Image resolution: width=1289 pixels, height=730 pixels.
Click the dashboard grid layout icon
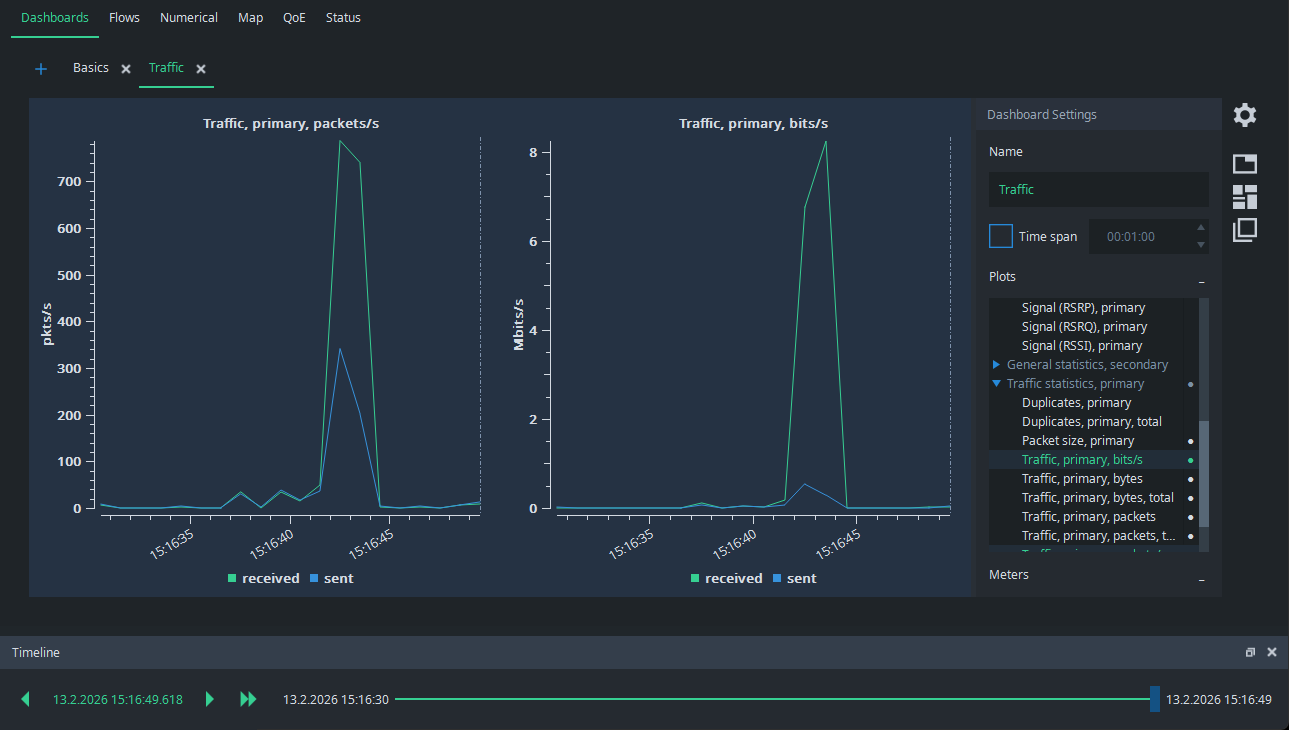[x=1244, y=197]
